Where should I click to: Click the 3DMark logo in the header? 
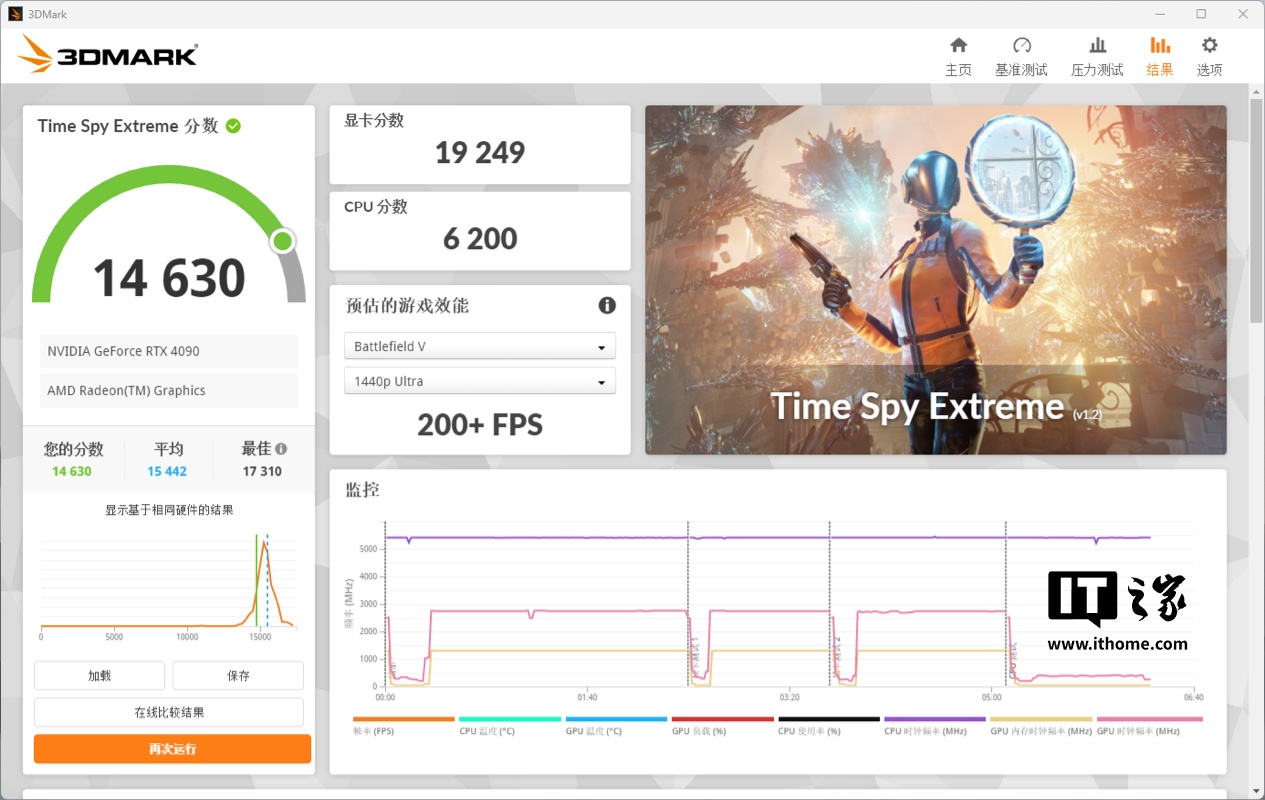tap(107, 54)
